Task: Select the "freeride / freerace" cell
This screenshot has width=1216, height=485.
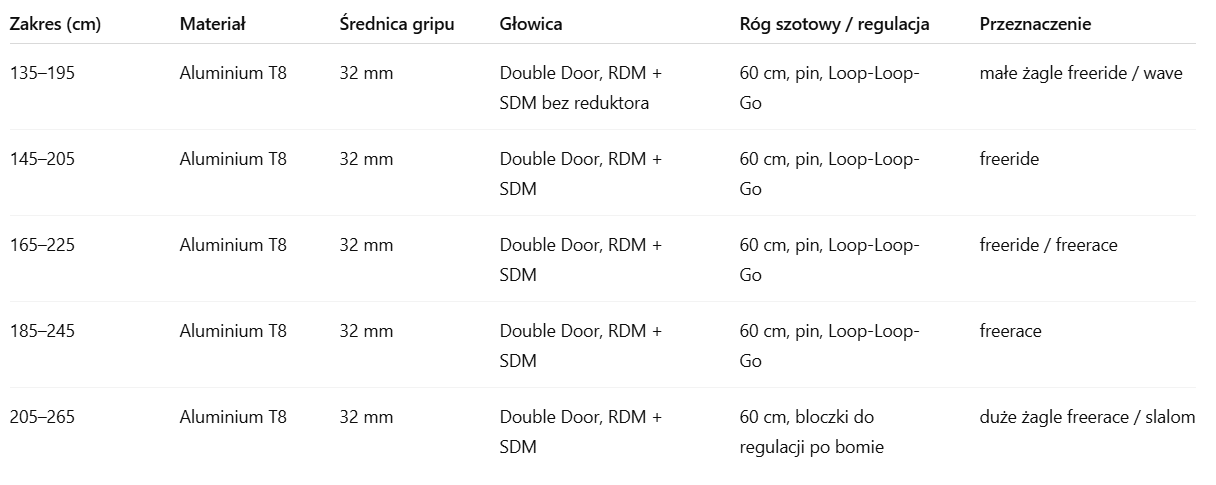Action: tap(1048, 245)
